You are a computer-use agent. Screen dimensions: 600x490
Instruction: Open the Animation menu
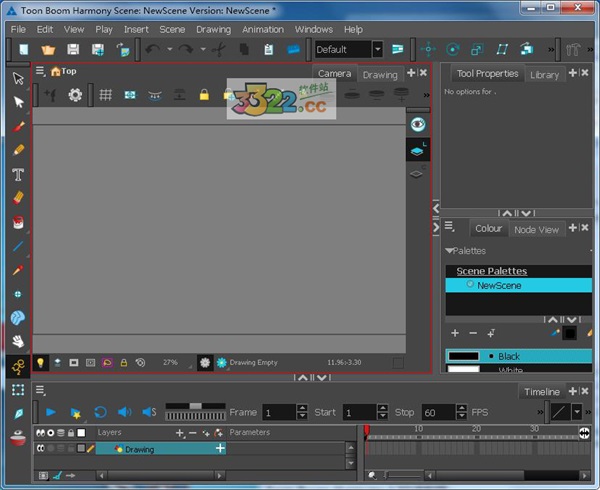[x=263, y=29]
